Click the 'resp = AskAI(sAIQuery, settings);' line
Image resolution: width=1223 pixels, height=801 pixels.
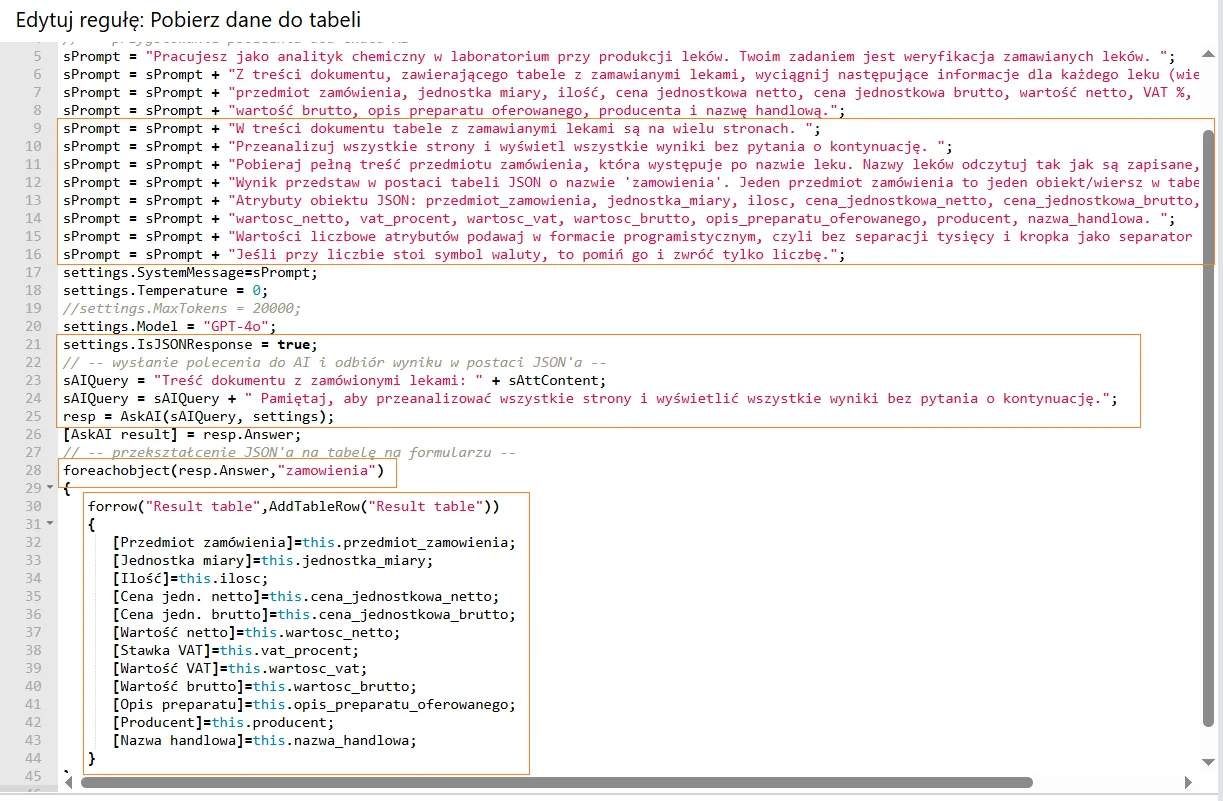click(x=197, y=416)
